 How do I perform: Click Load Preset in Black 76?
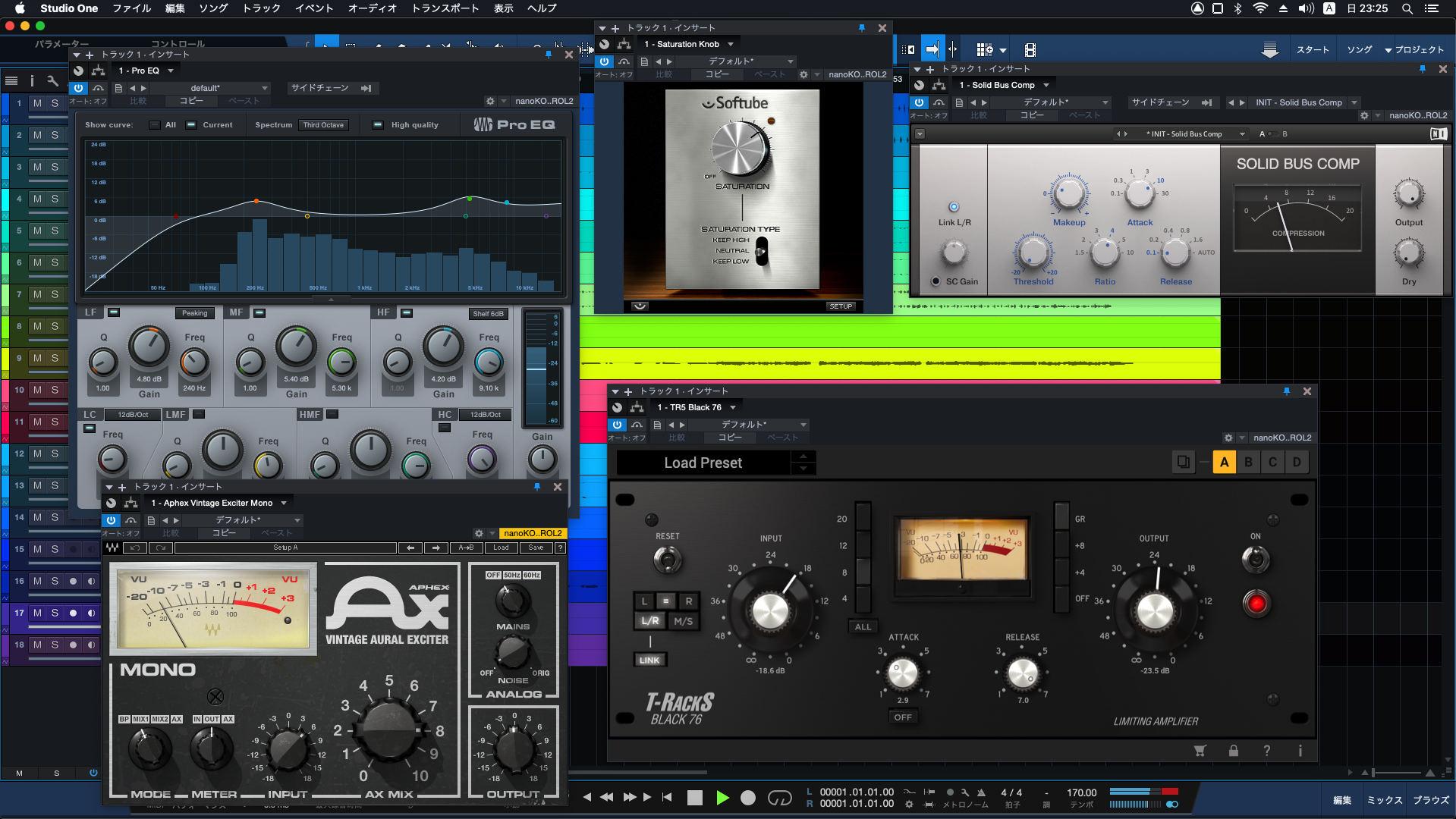(x=703, y=463)
